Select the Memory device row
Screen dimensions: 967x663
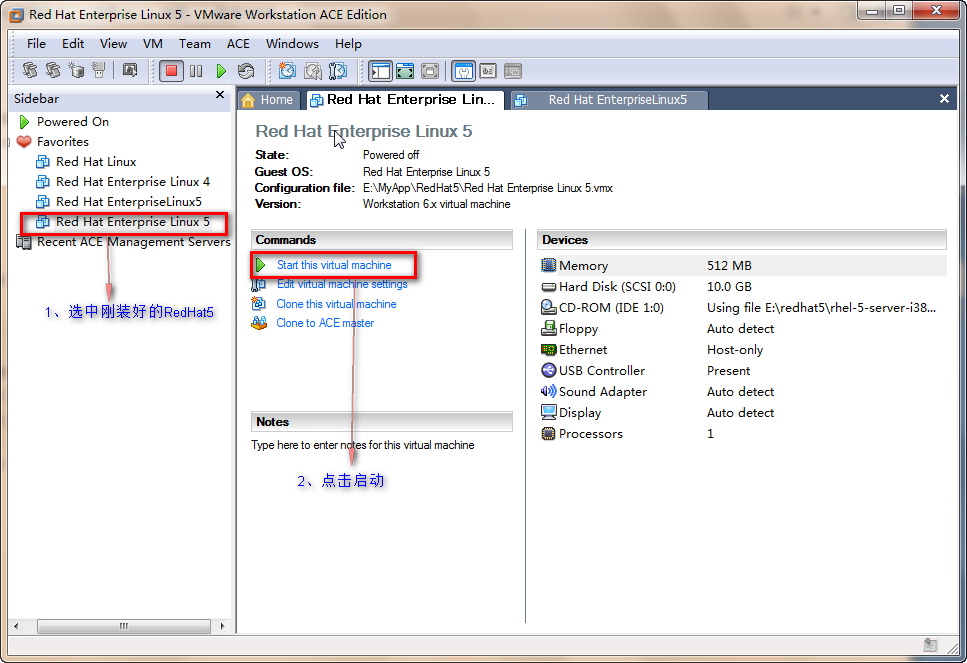(743, 266)
